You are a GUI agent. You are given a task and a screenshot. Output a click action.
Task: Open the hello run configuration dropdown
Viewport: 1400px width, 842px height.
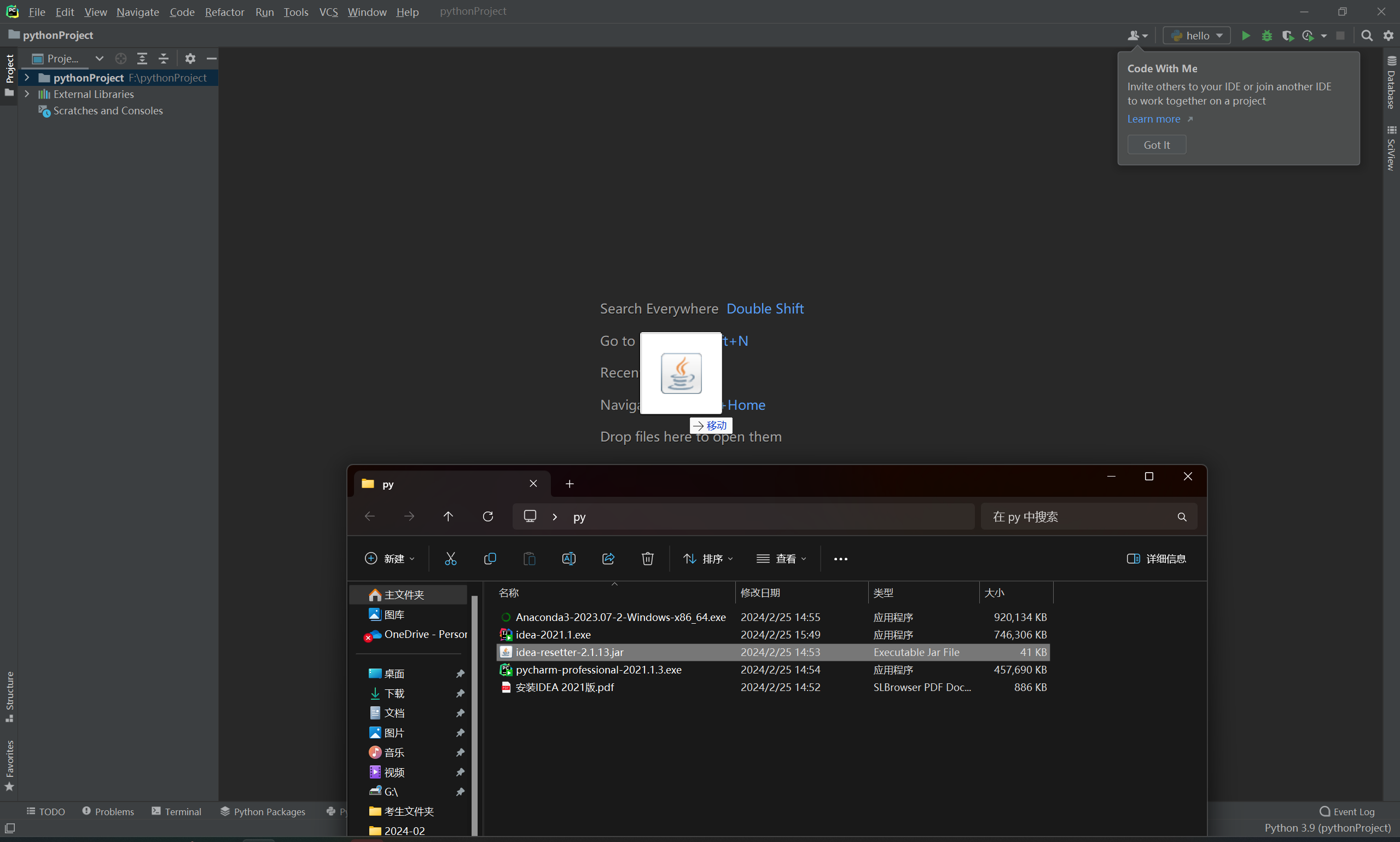click(1197, 36)
